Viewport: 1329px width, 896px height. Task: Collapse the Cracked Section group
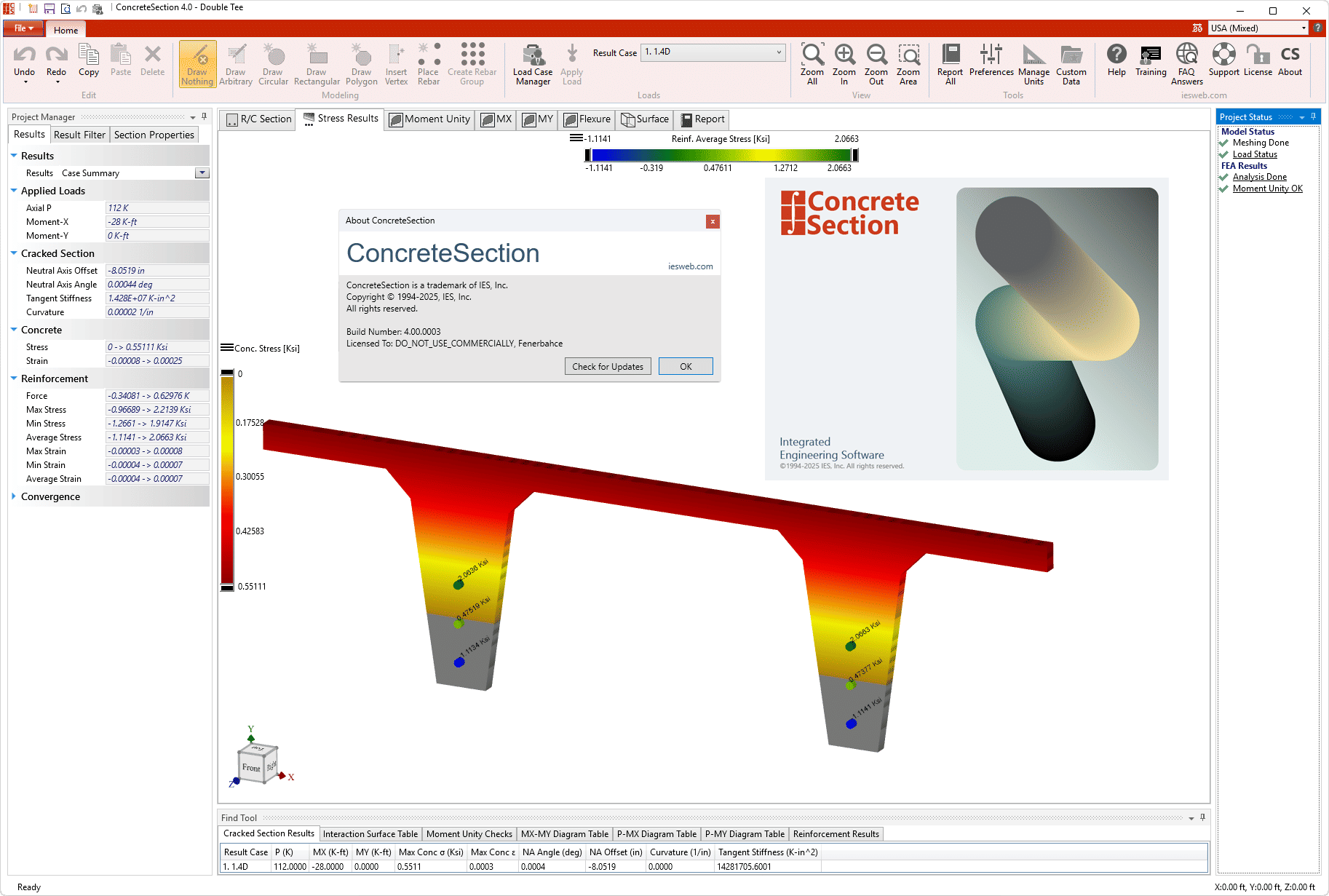click(x=12, y=253)
